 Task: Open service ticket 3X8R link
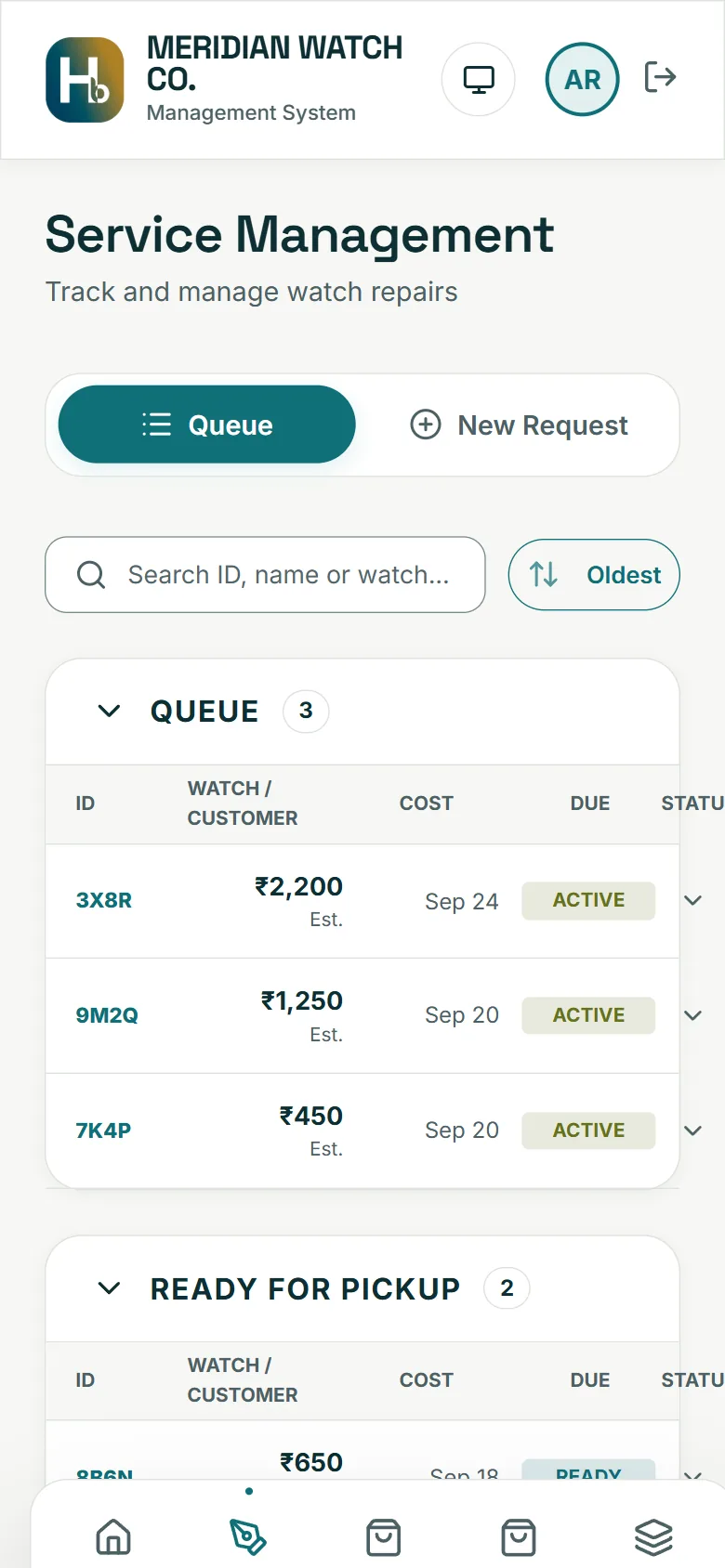tap(104, 900)
